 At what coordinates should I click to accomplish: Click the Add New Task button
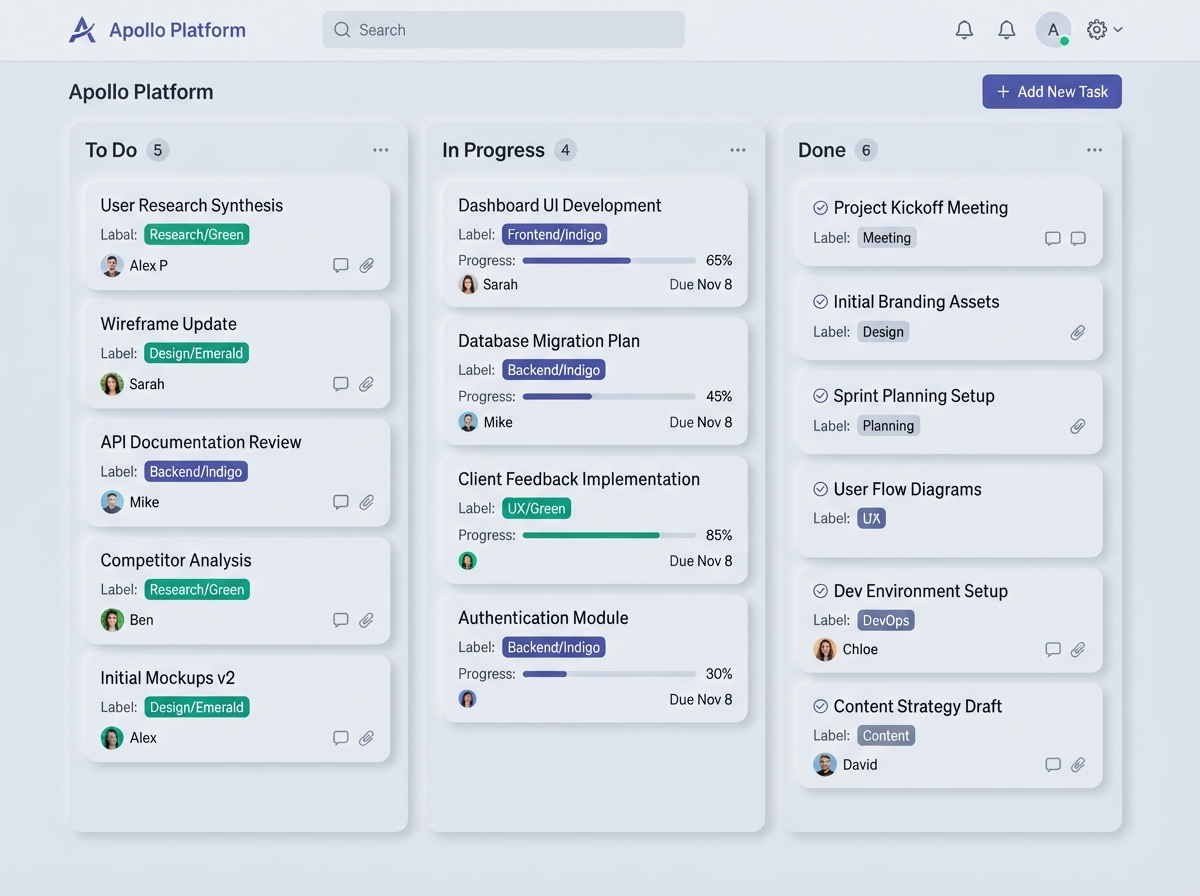pyautogui.click(x=1052, y=91)
